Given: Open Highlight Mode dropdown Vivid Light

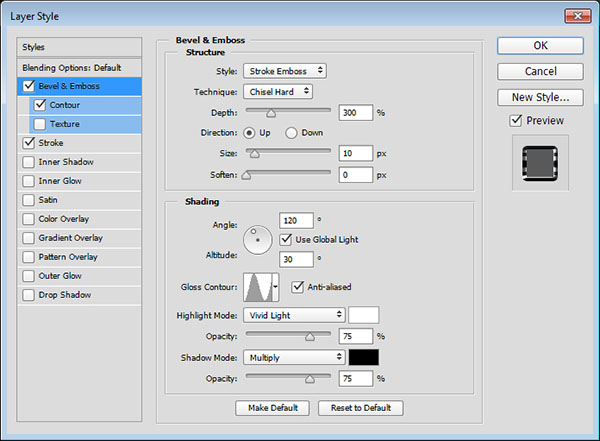Looking at the screenshot, I should [293, 315].
